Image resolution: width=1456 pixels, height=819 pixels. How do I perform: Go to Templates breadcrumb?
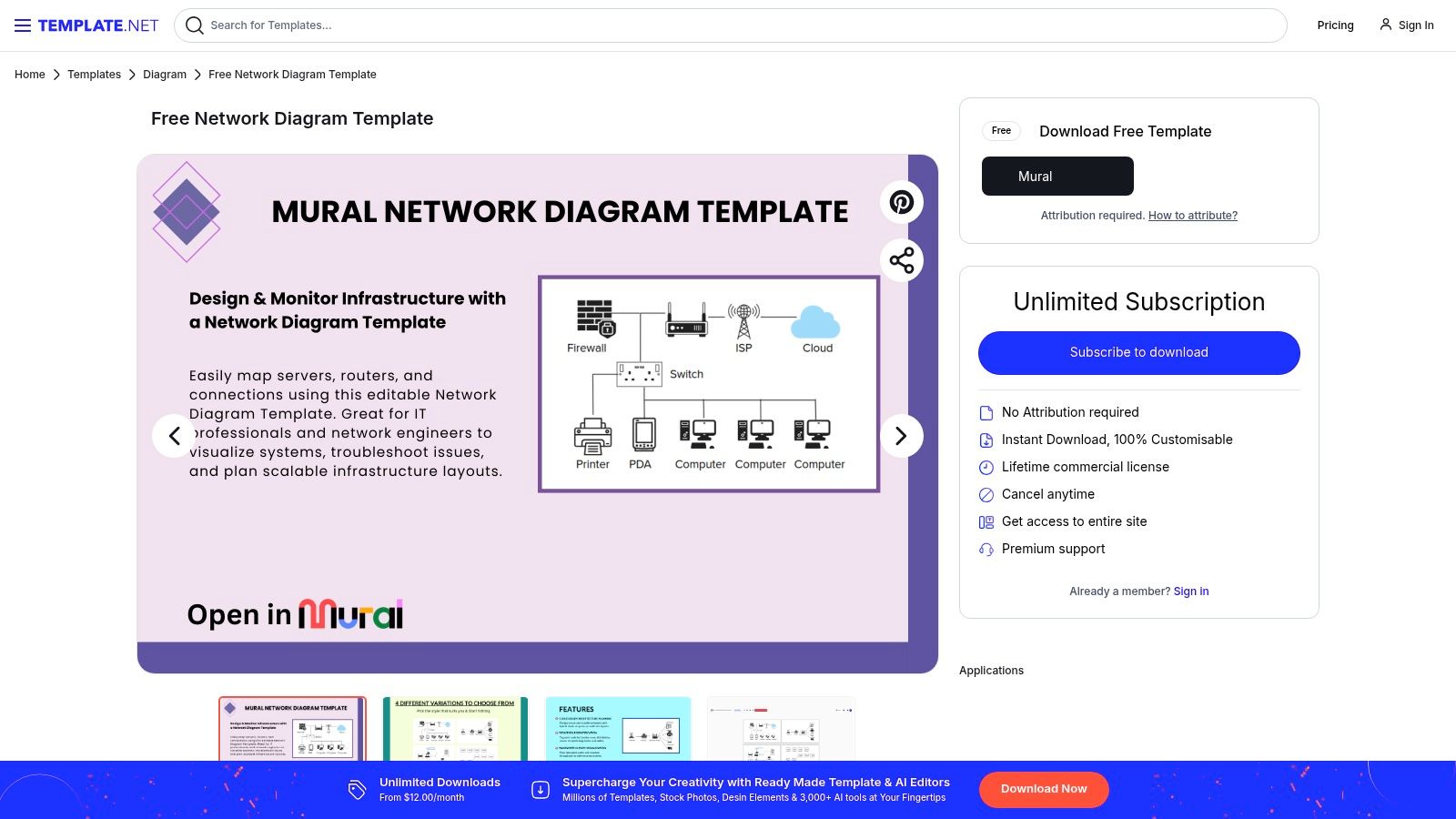coord(94,75)
